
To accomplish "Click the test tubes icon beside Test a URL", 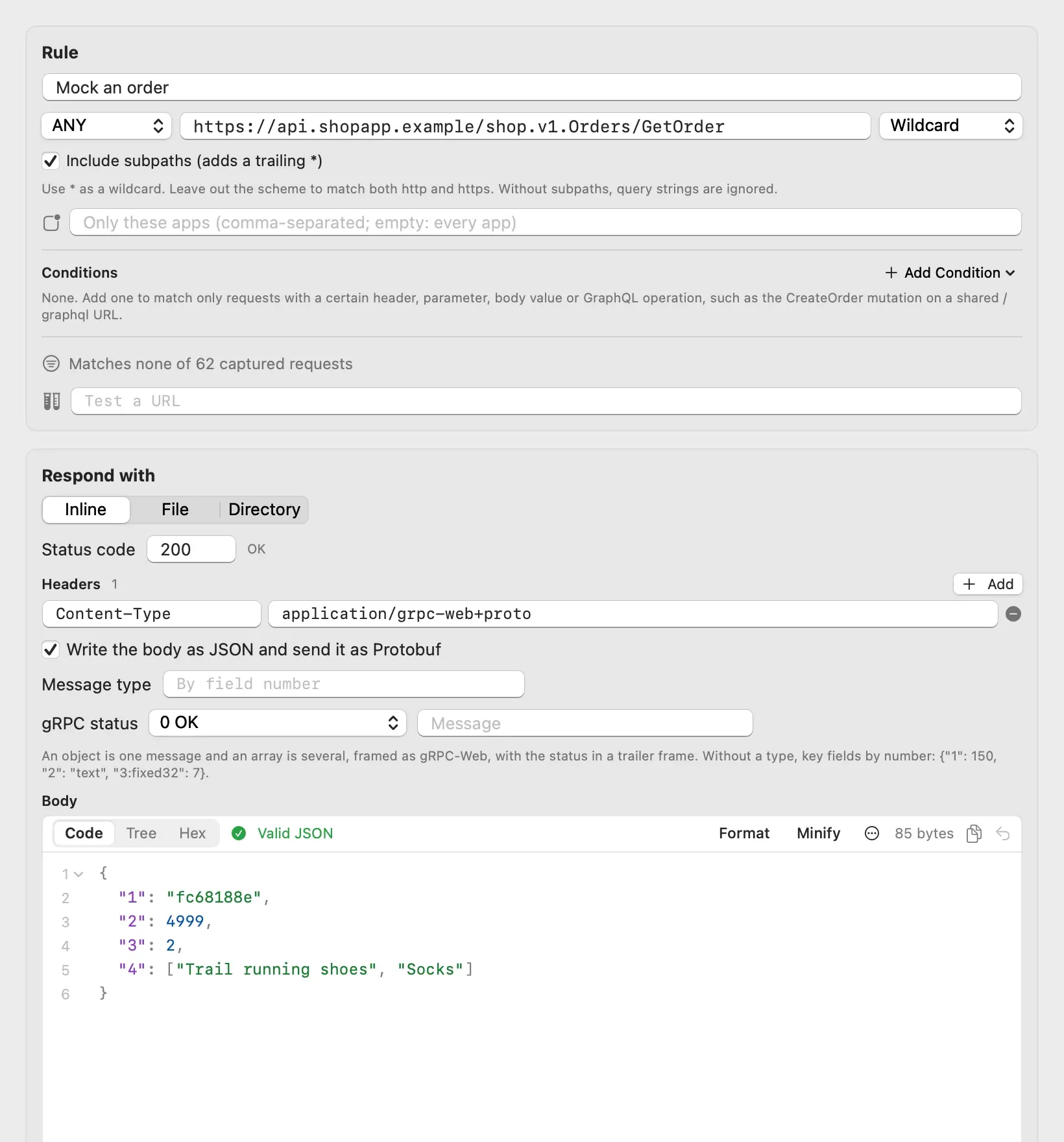I will (52, 401).
